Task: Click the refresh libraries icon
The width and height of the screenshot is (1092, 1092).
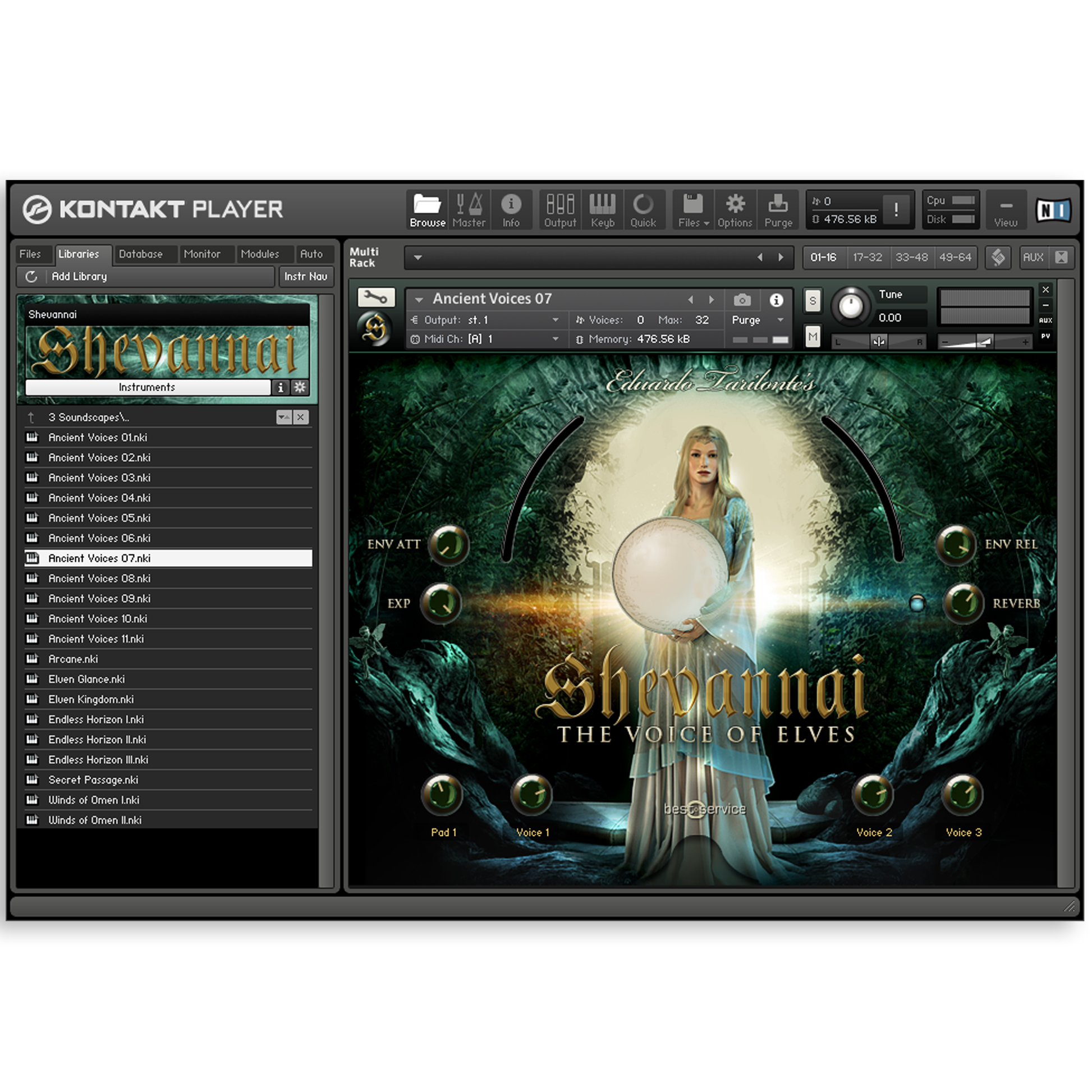Action: click(31, 277)
